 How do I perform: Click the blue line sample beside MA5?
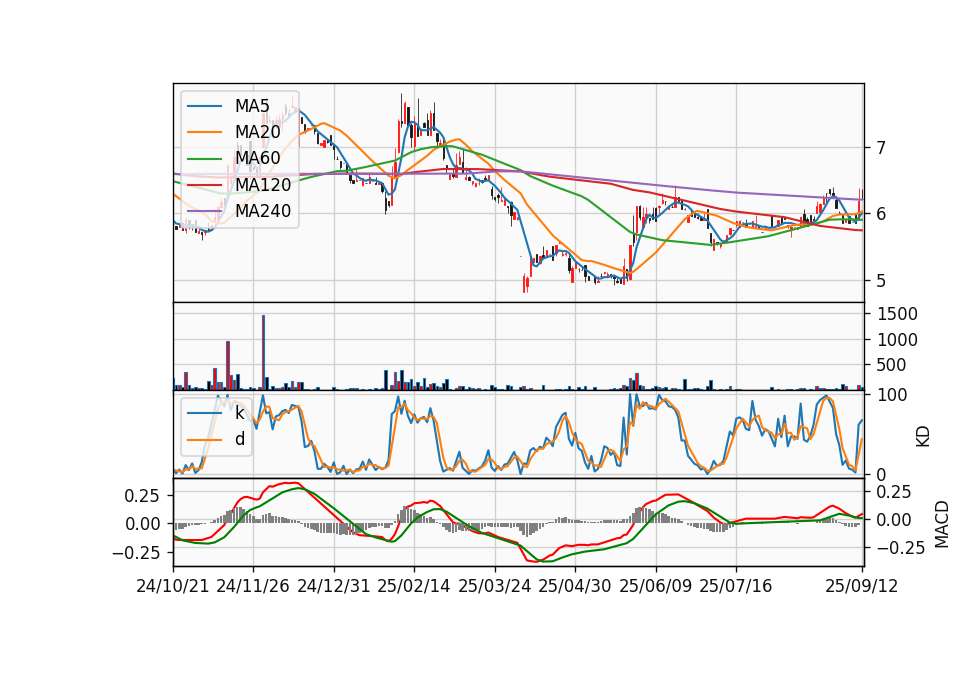pyautogui.click(x=204, y=107)
